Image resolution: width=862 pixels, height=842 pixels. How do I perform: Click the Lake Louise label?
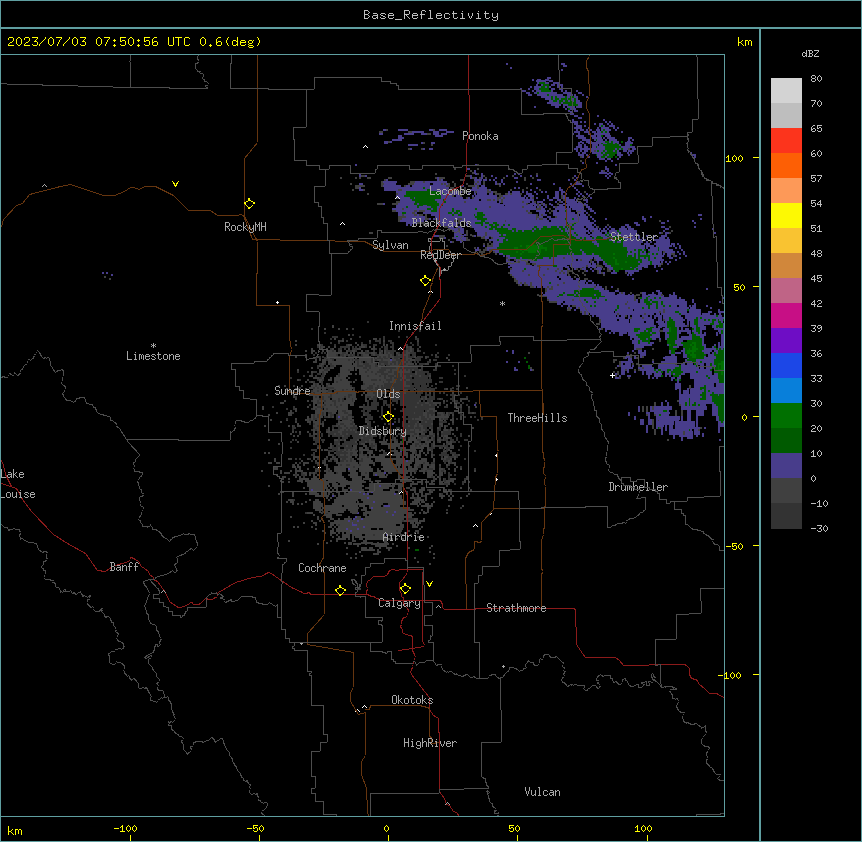coord(18,484)
